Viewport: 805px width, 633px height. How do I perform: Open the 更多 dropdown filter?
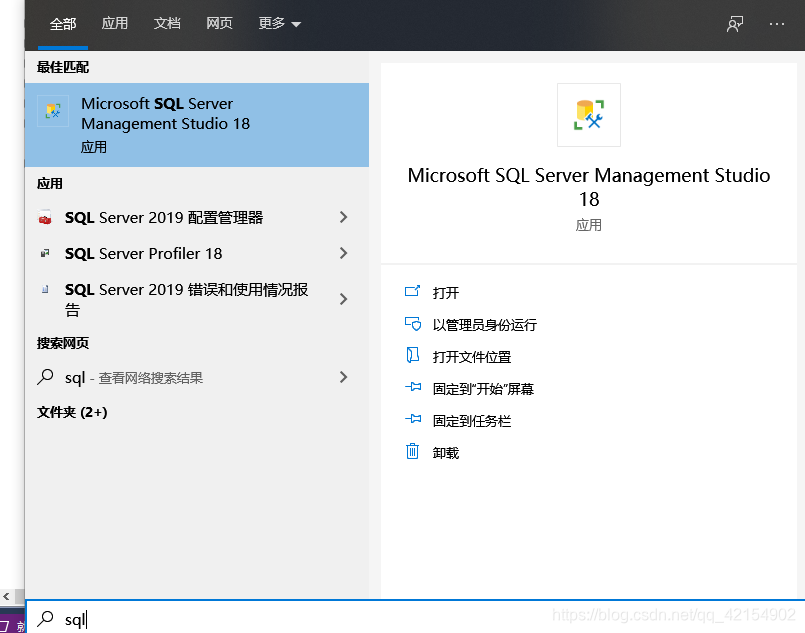(x=279, y=24)
